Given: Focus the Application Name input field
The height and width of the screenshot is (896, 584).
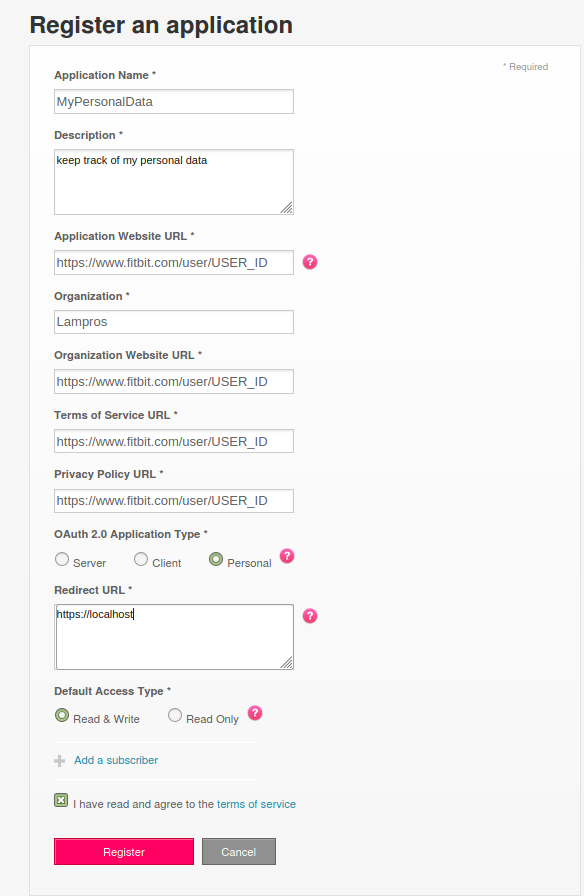Looking at the screenshot, I should pos(174,102).
